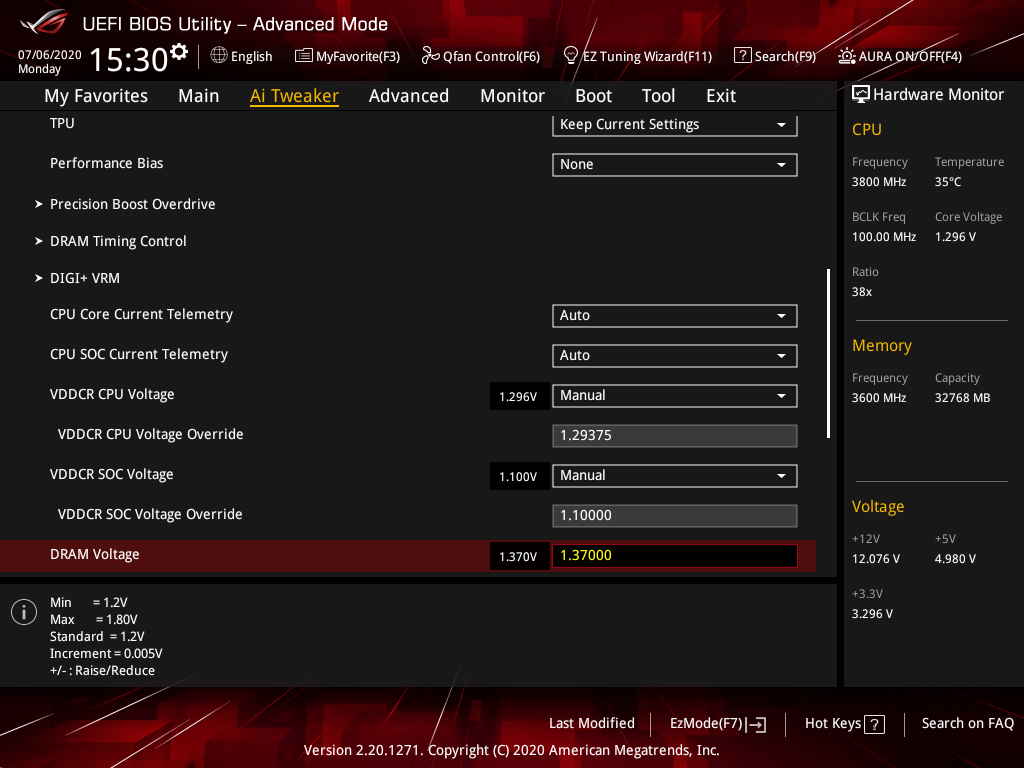
Task: Go to the Boot tab
Action: [594, 96]
